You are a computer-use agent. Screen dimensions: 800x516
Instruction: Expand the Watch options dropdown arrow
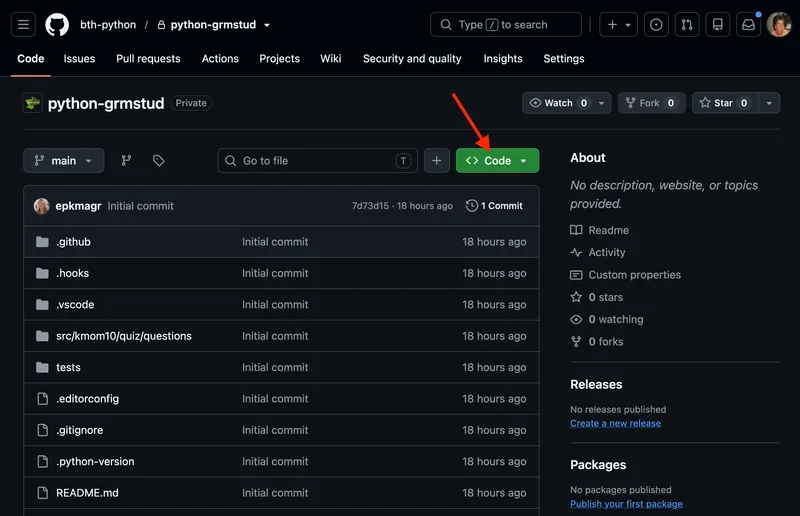coord(602,103)
